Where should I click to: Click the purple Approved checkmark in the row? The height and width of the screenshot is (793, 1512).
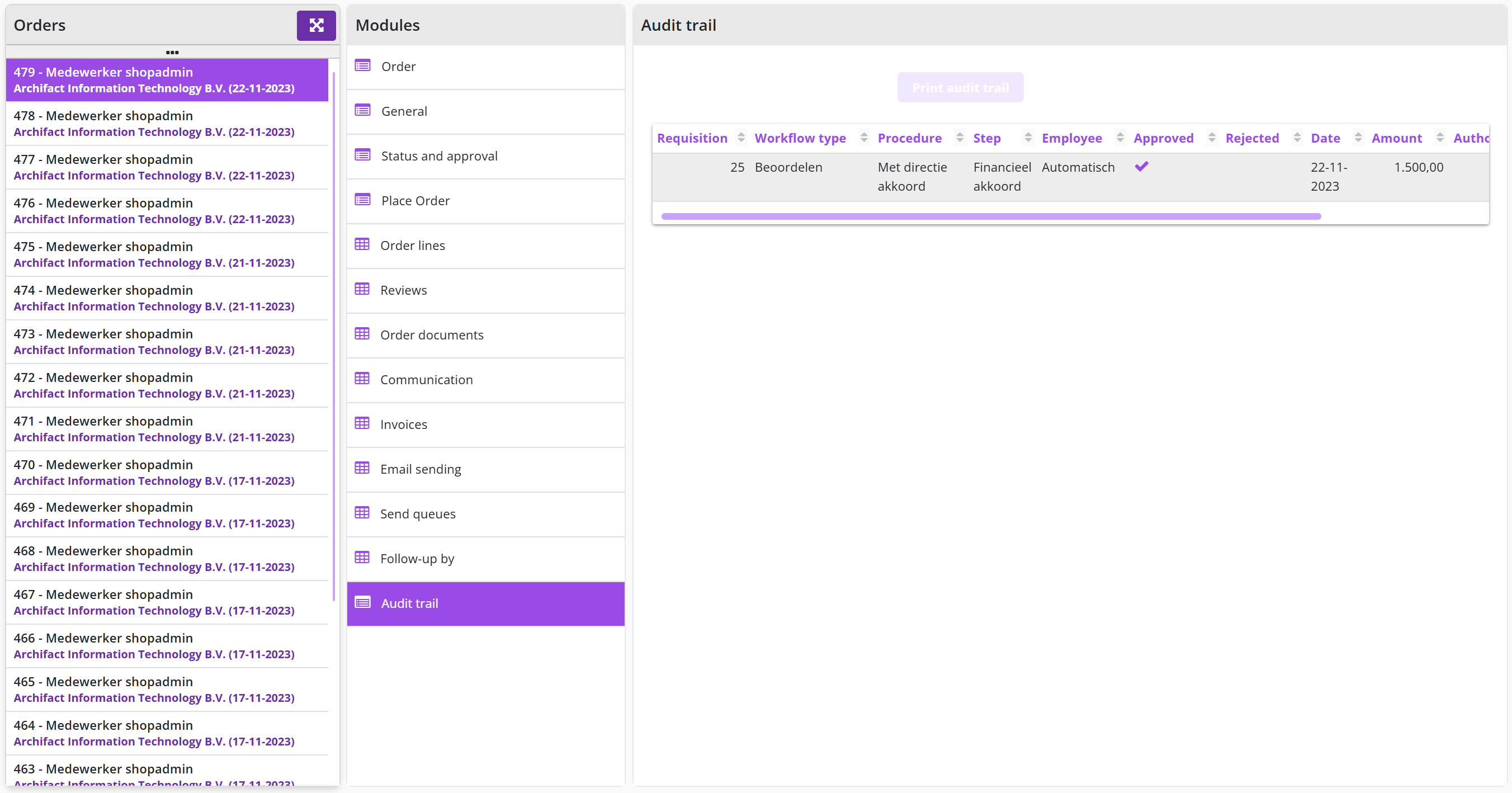(1142, 167)
